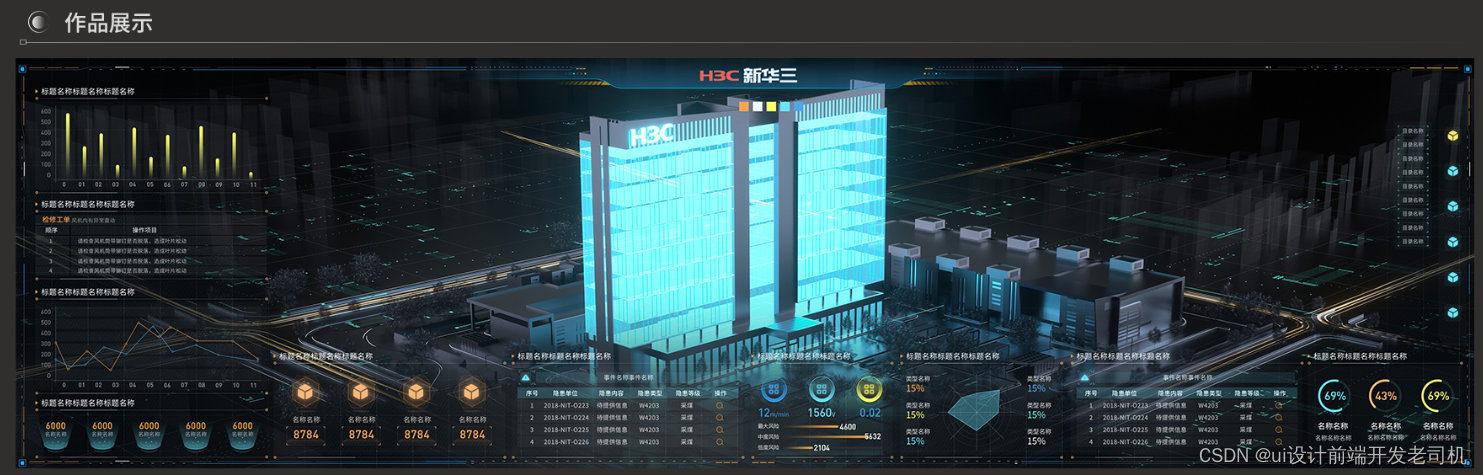
Task: Click row 2018-NIT-O224 in right events table
Action: pos(1185,417)
